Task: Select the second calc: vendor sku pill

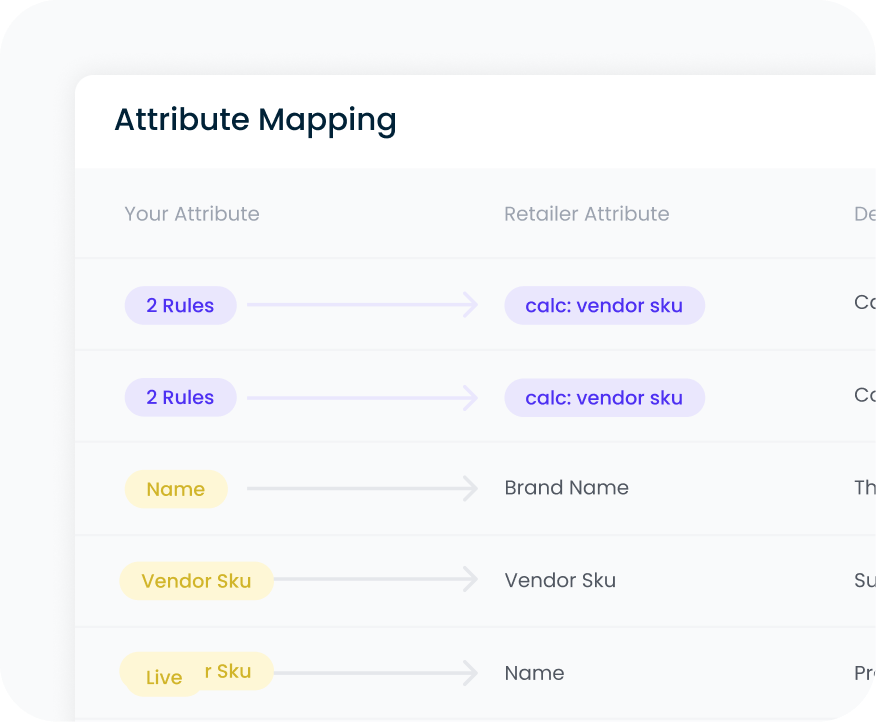Action: [604, 397]
